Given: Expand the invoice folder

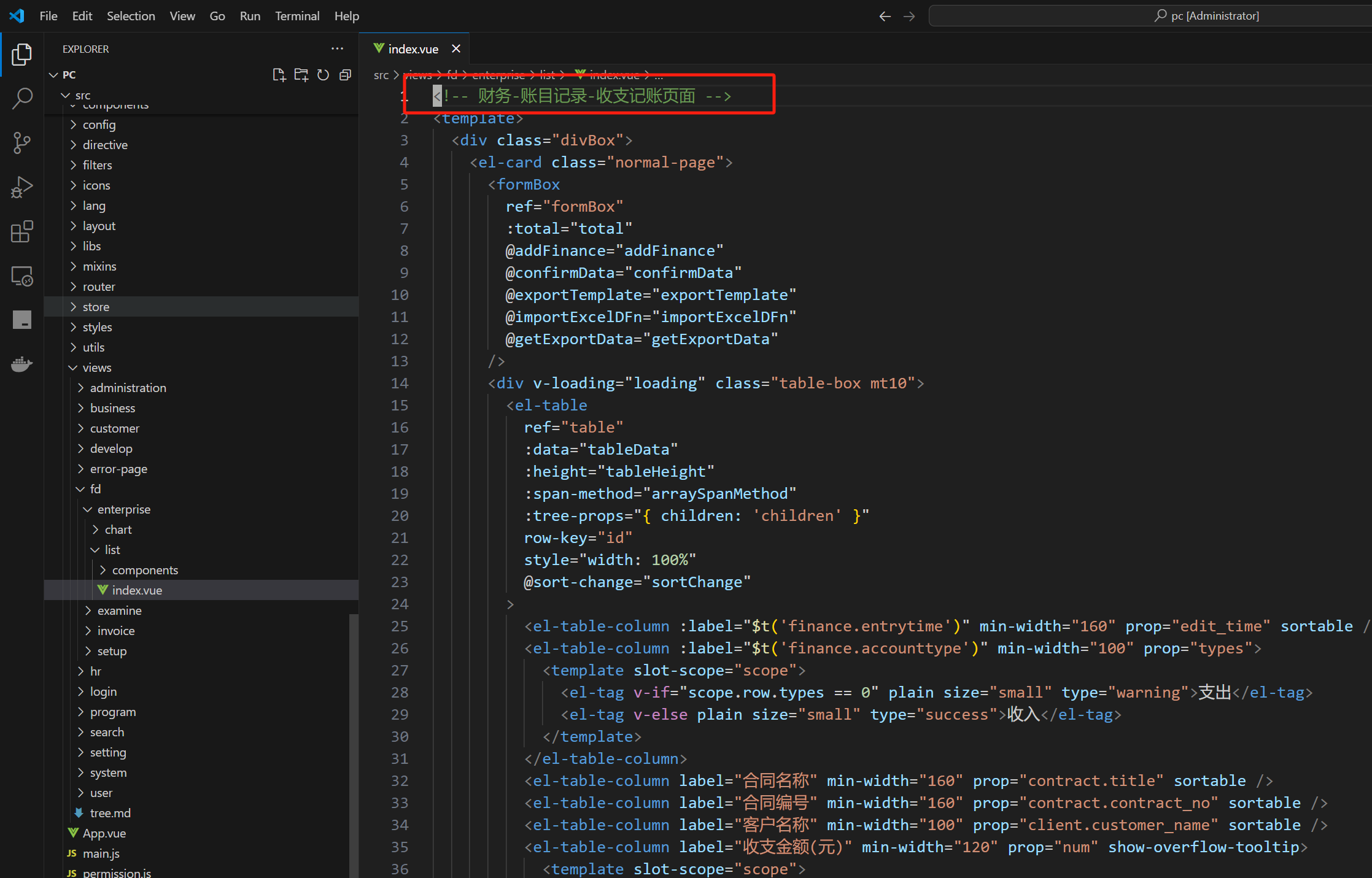Looking at the screenshot, I should tap(201, 631).
